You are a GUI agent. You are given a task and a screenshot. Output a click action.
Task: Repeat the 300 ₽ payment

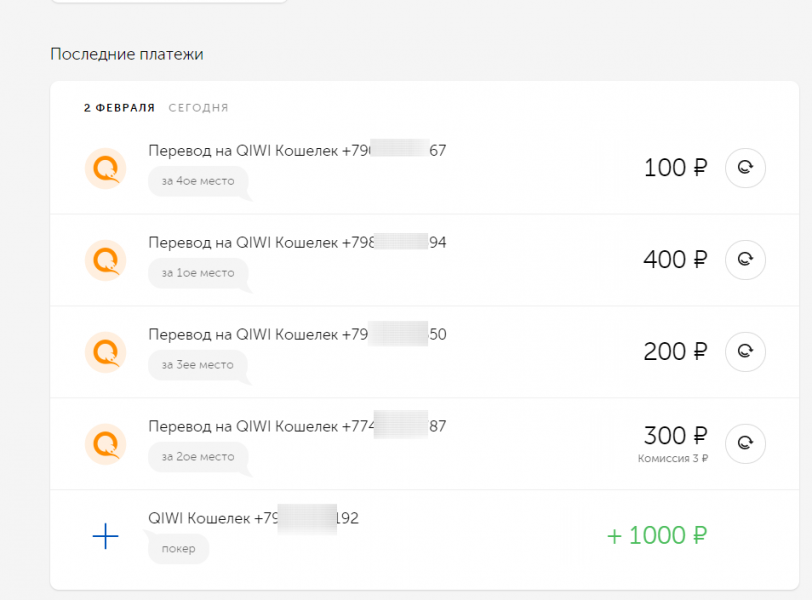pos(744,443)
